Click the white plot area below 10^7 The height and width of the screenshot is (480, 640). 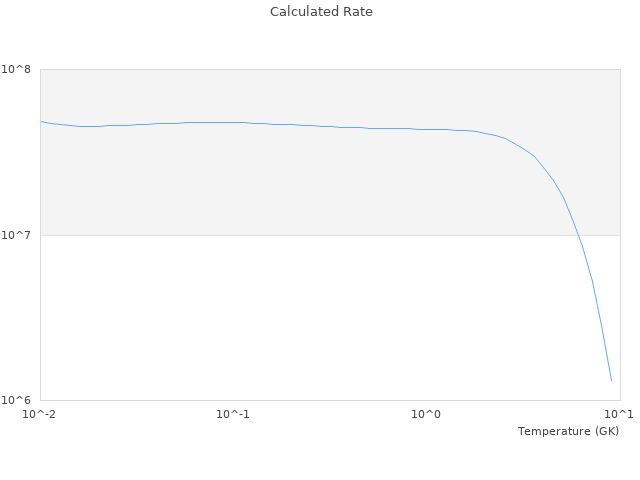click(300, 320)
